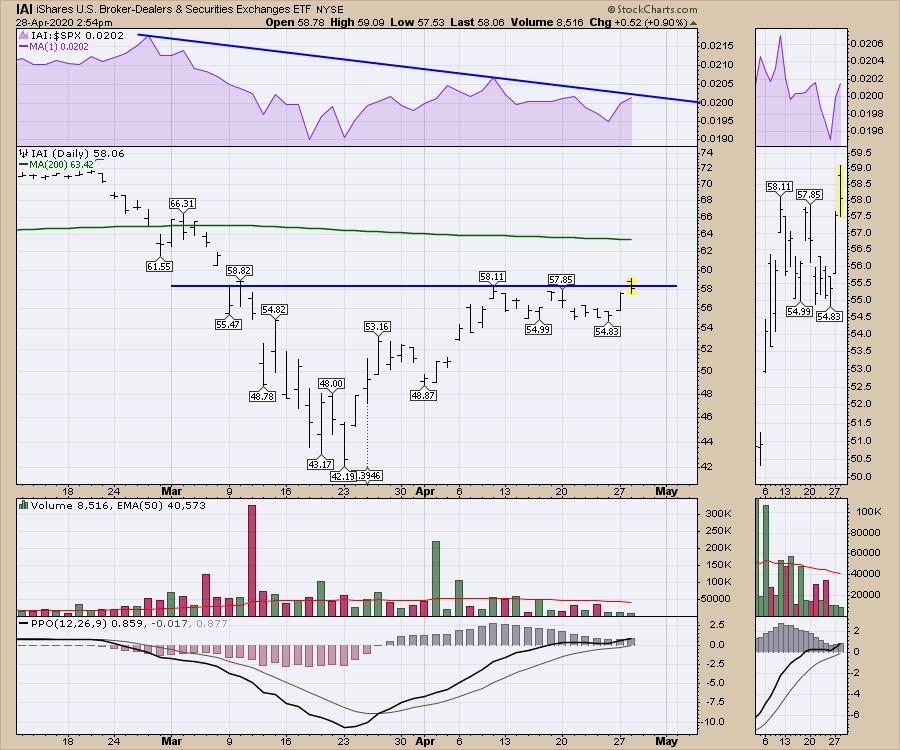Click the 42.19 low price label
900x750 pixels.
(343, 476)
